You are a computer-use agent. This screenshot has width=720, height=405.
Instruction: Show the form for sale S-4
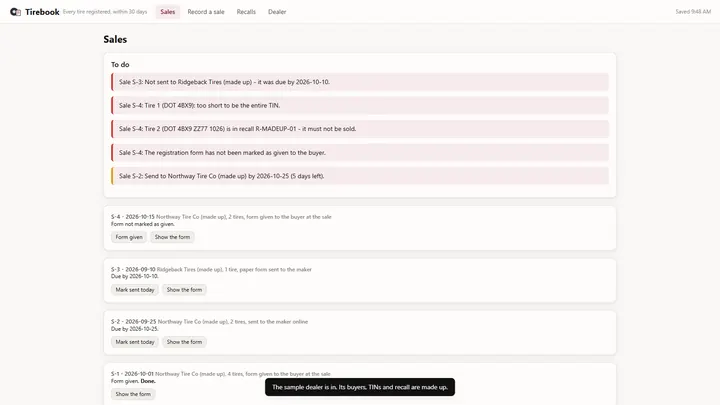[x=172, y=237]
